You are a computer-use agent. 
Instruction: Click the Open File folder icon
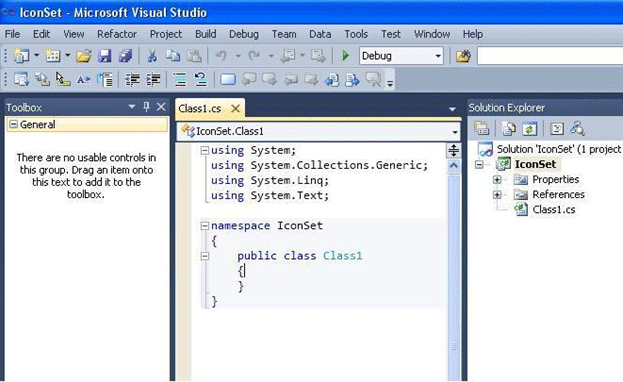pos(83,56)
